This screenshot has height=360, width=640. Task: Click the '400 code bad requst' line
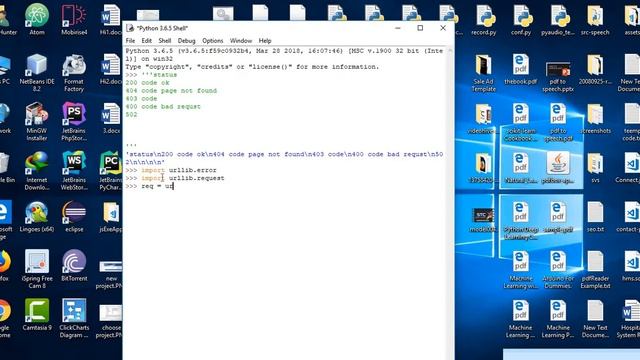point(163,107)
